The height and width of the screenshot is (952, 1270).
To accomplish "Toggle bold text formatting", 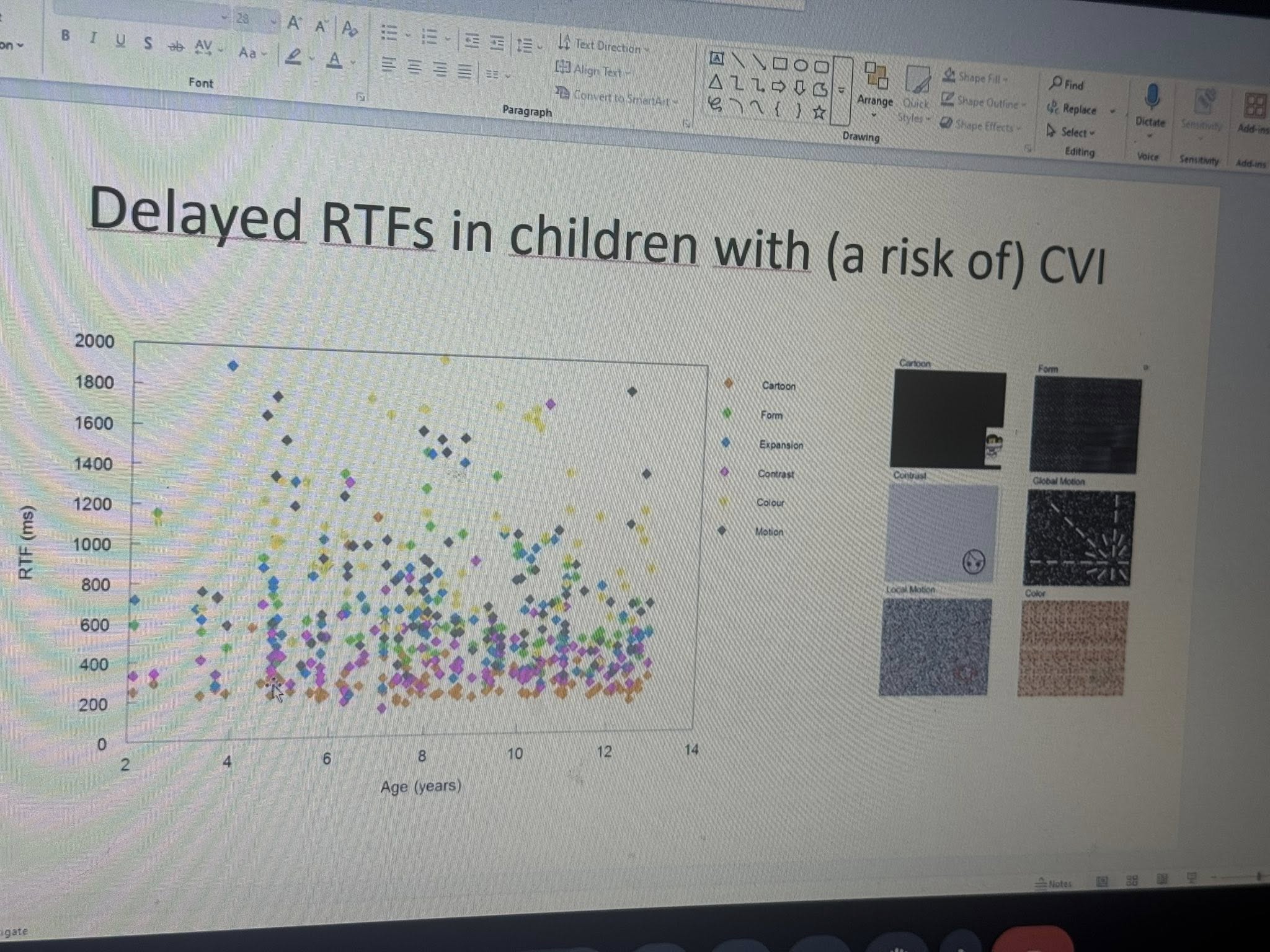I will point(66,36).
